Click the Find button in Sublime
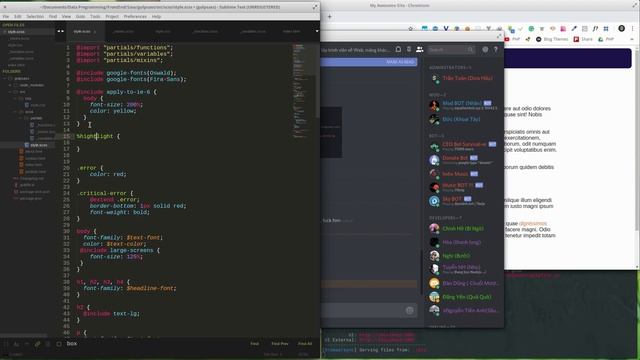The image size is (640, 360). [255, 344]
